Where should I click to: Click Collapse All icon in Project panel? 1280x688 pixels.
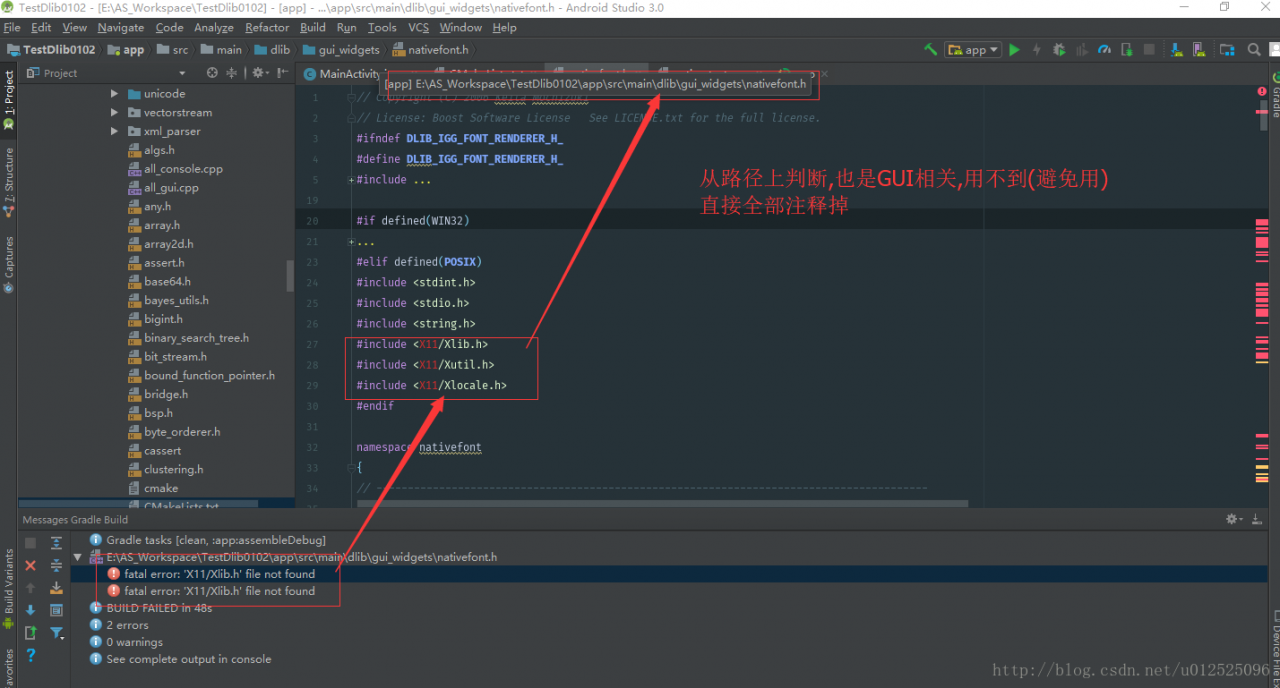pos(232,73)
